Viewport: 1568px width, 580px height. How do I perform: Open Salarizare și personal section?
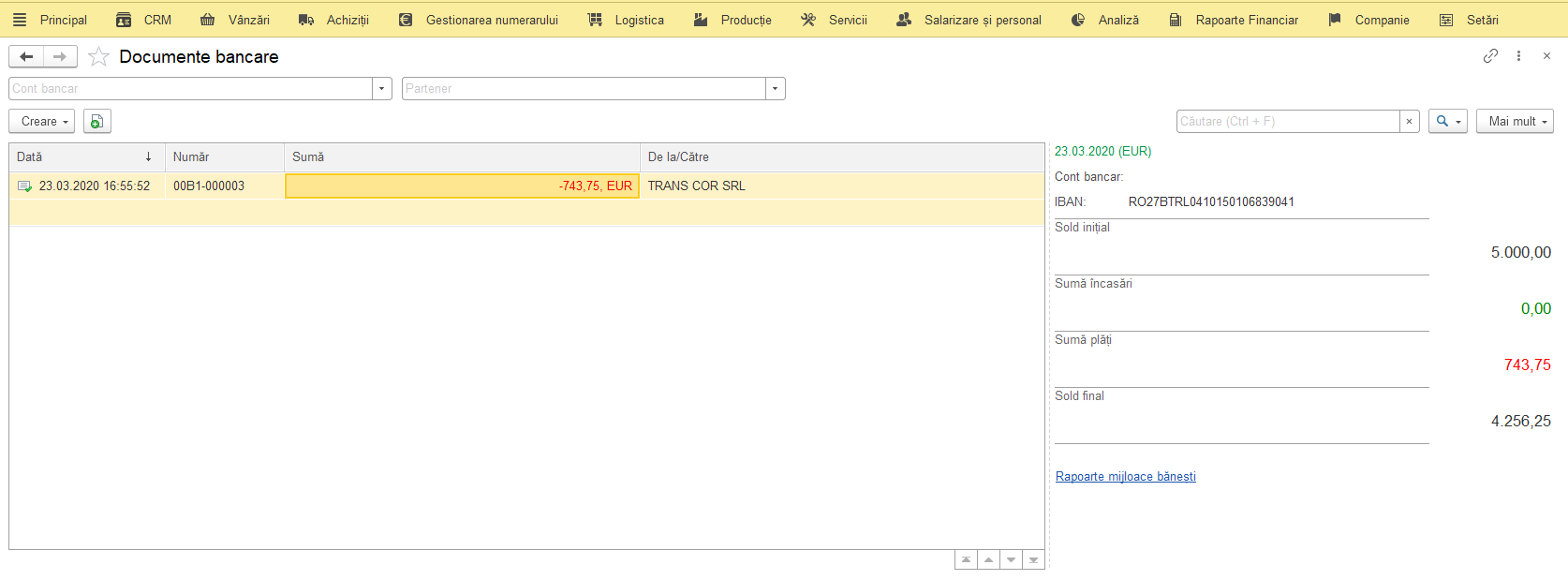pos(983,20)
